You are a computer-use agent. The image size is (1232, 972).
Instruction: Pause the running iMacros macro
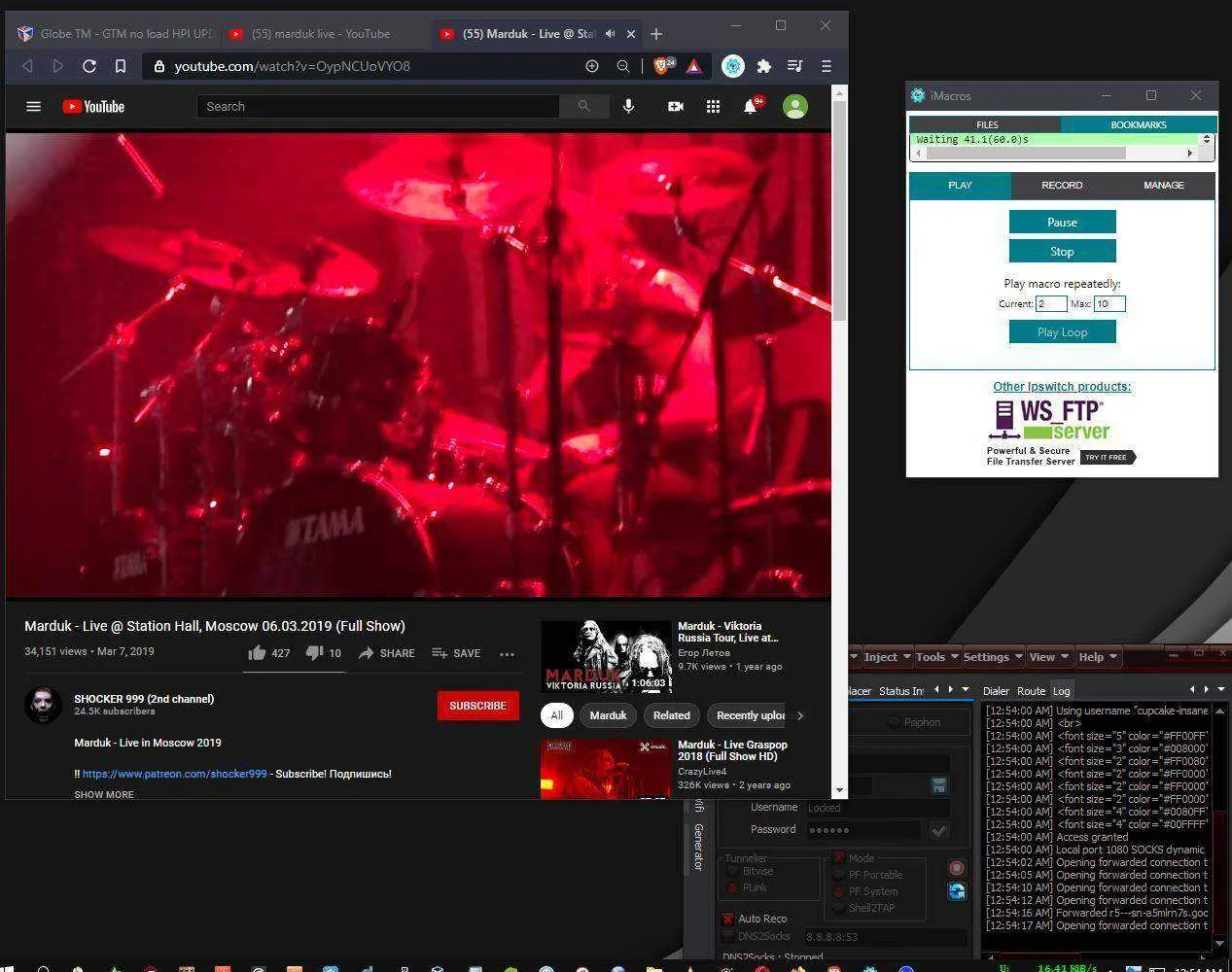tap(1062, 223)
